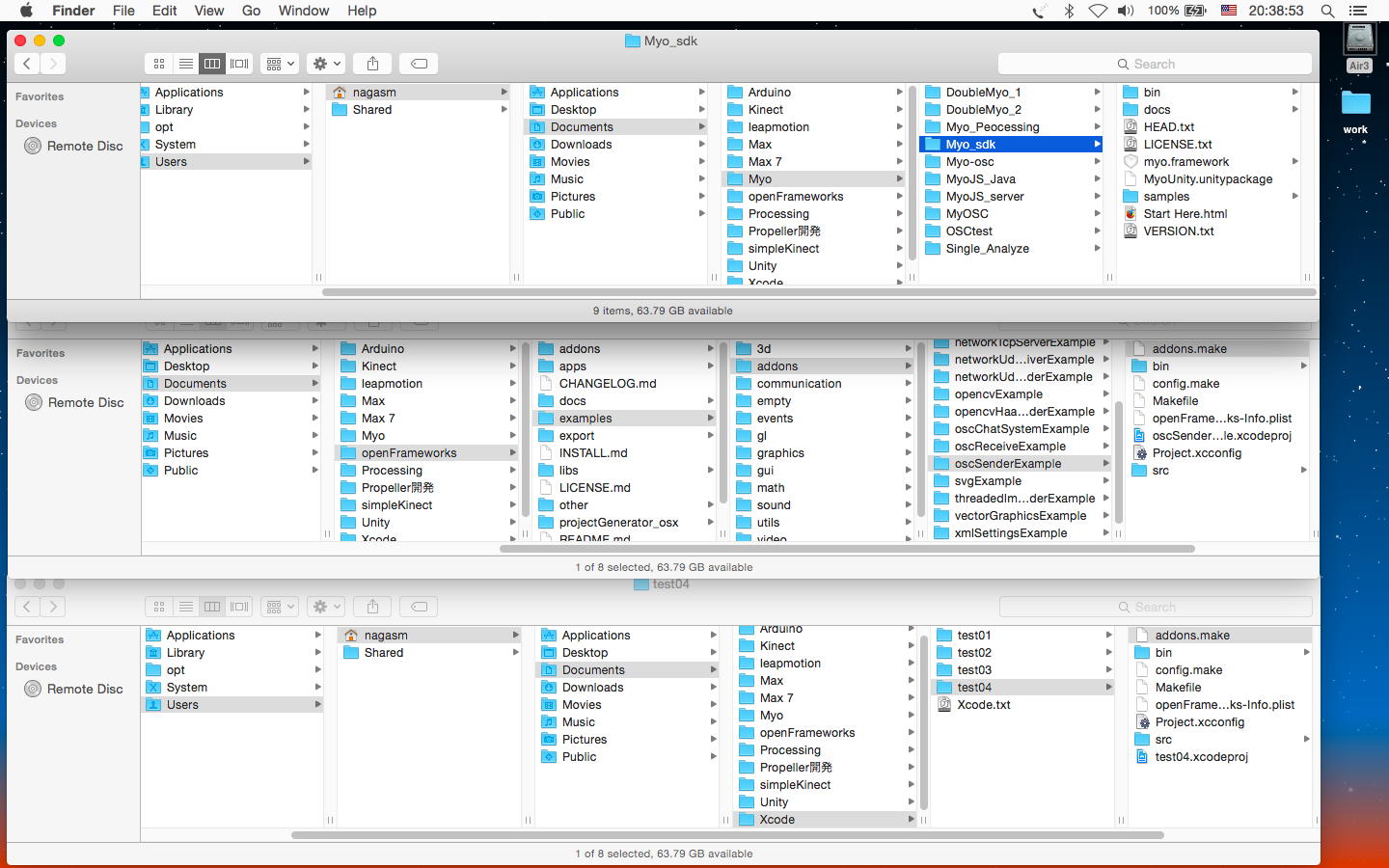
Task: Go back in the test04 window
Action: (27, 607)
